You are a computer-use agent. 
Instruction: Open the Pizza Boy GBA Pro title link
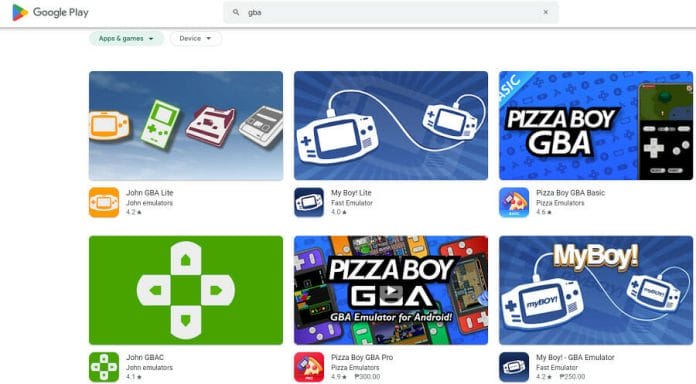click(x=362, y=357)
